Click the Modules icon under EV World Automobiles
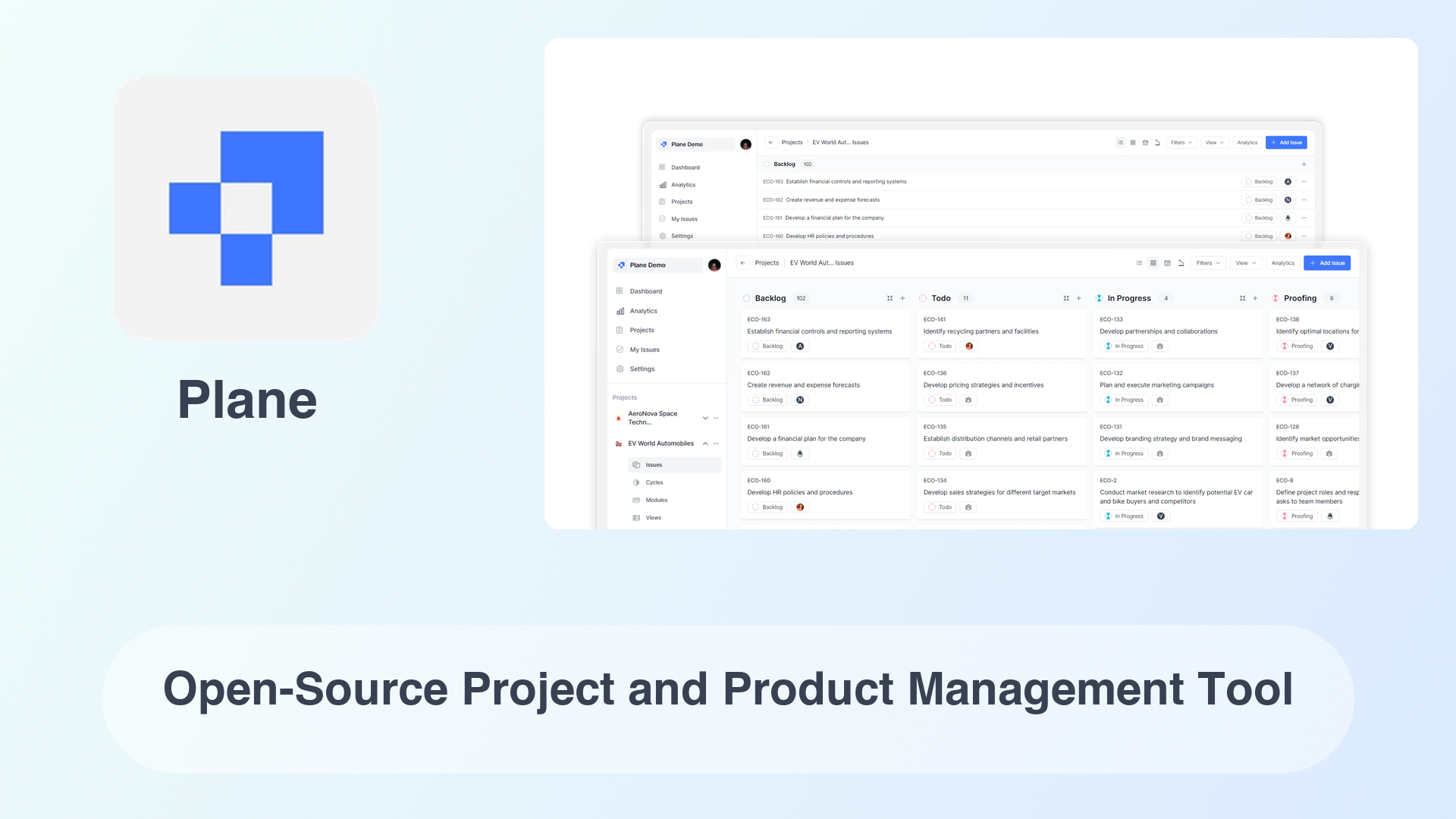Screen dimensions: 1456x819 pos(637,500)
